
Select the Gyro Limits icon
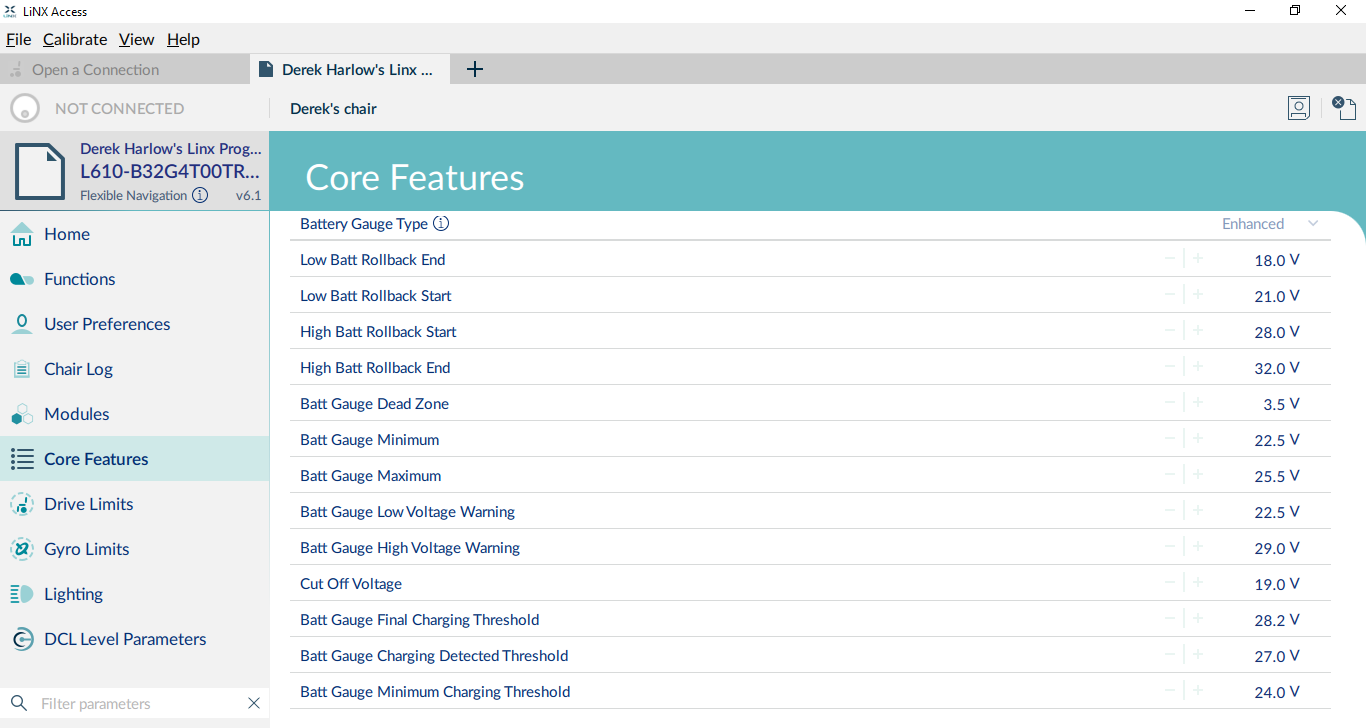[21, 549]
